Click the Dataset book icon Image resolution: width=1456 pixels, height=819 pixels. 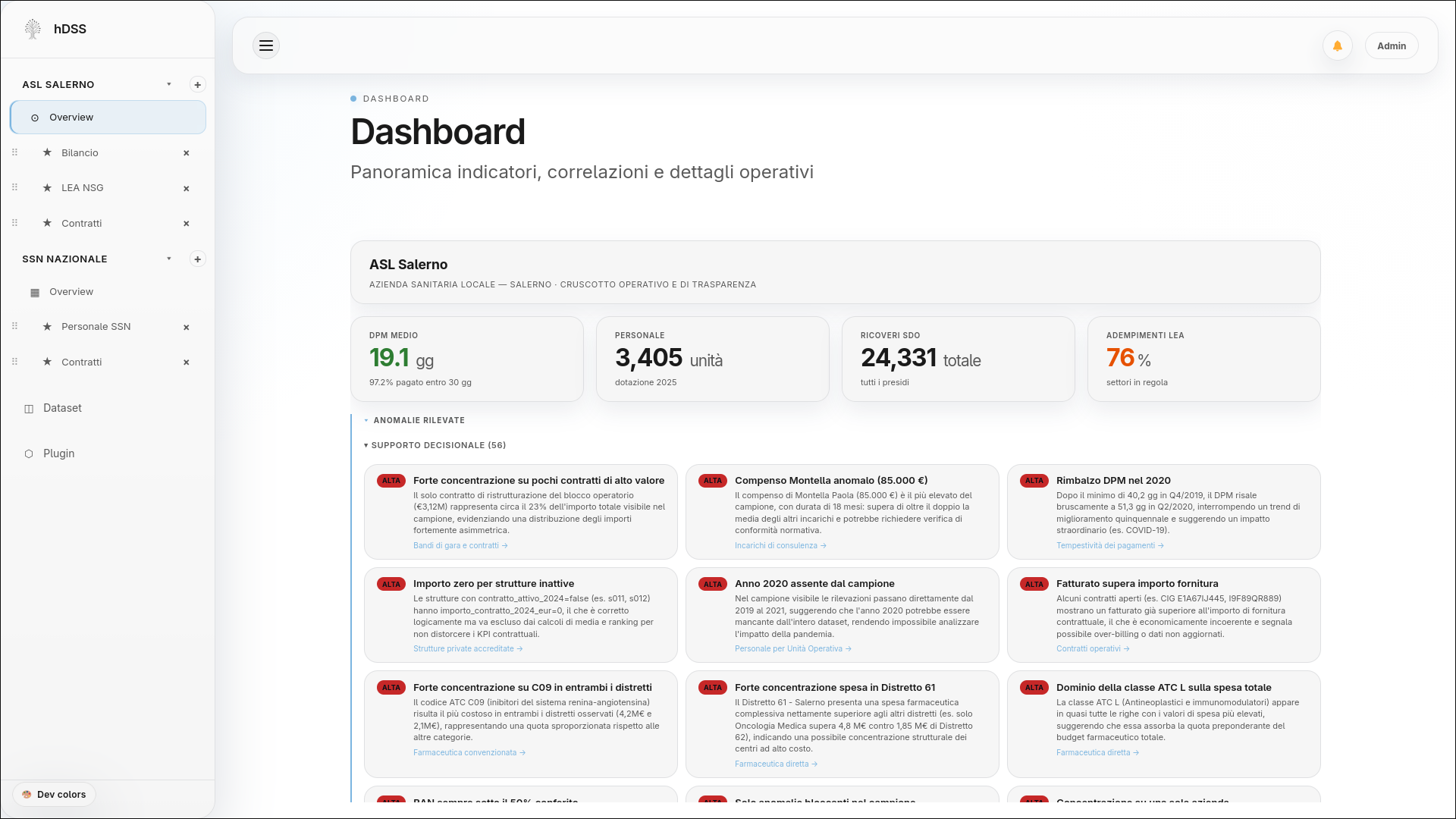point(29,409)
